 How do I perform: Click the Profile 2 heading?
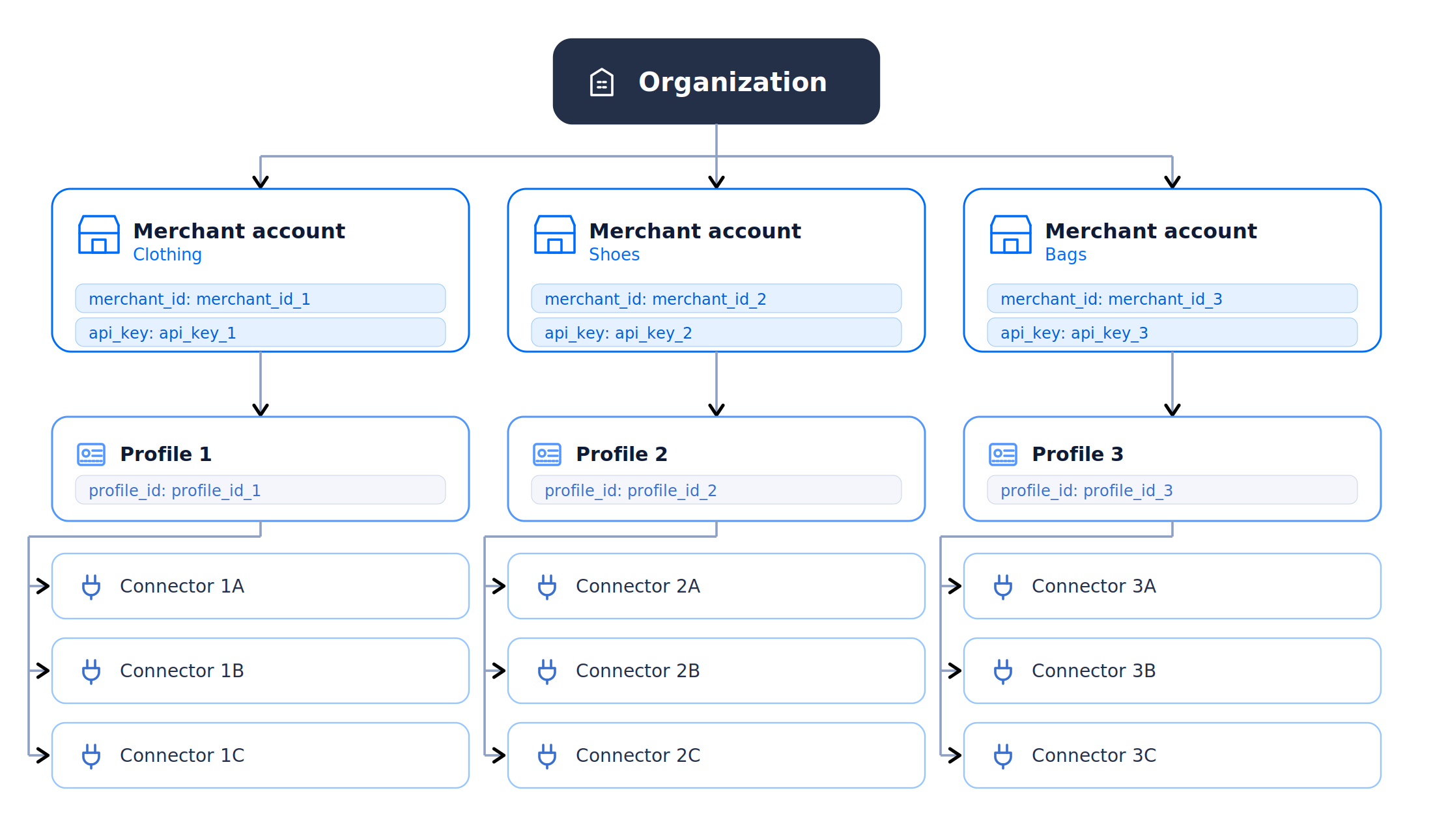[x=622, y=454]
